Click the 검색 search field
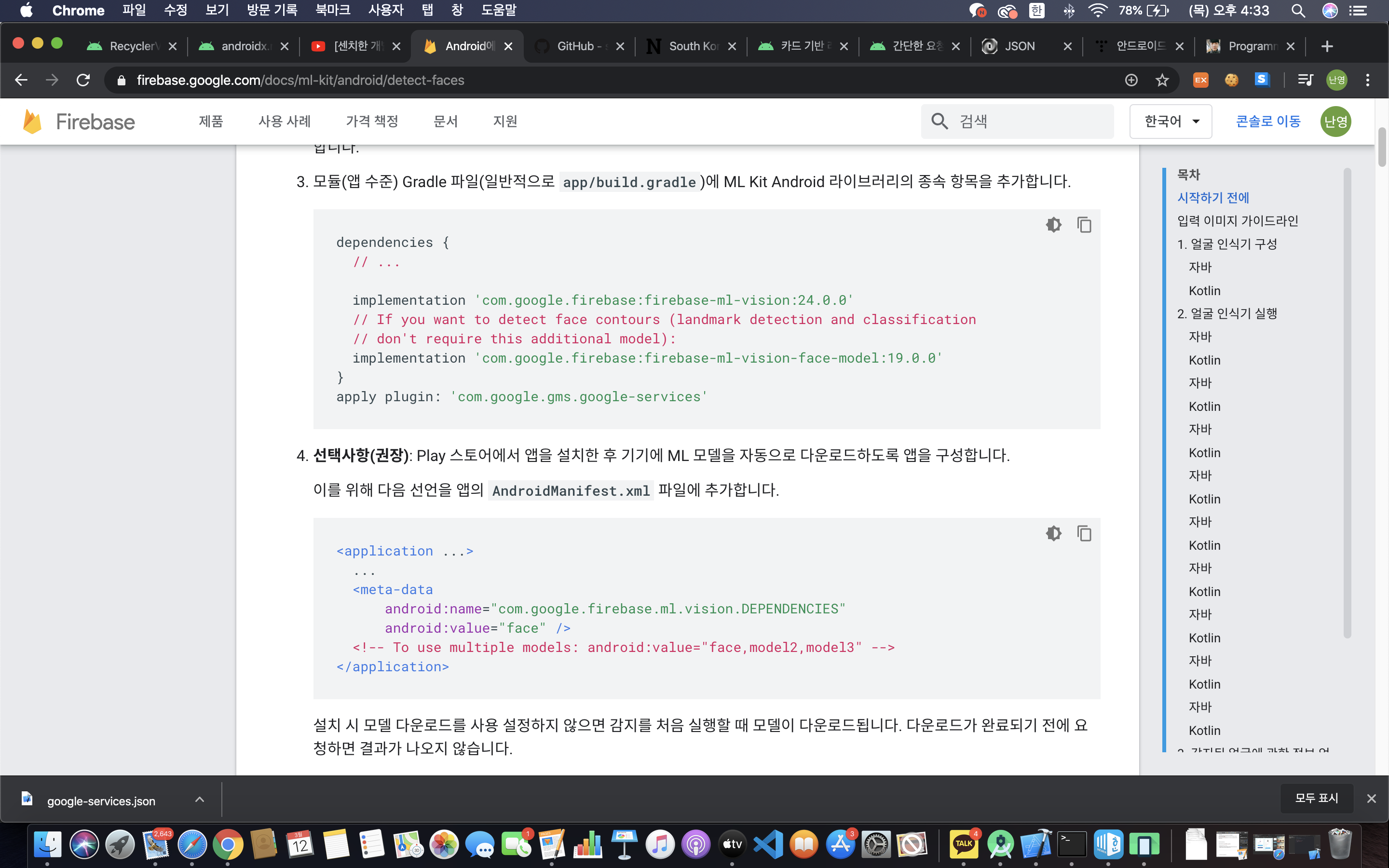The width and height of the screenshot is (1389, 868). point(1027,121)
